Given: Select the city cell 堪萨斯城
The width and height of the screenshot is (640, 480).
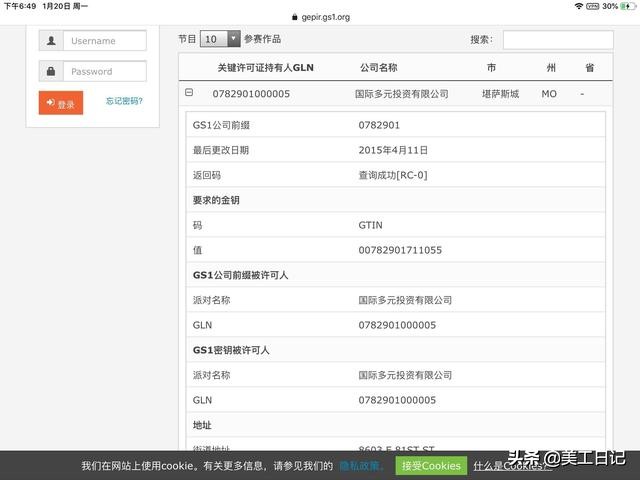Looking at the screenshot, I should tap(500, 94).
